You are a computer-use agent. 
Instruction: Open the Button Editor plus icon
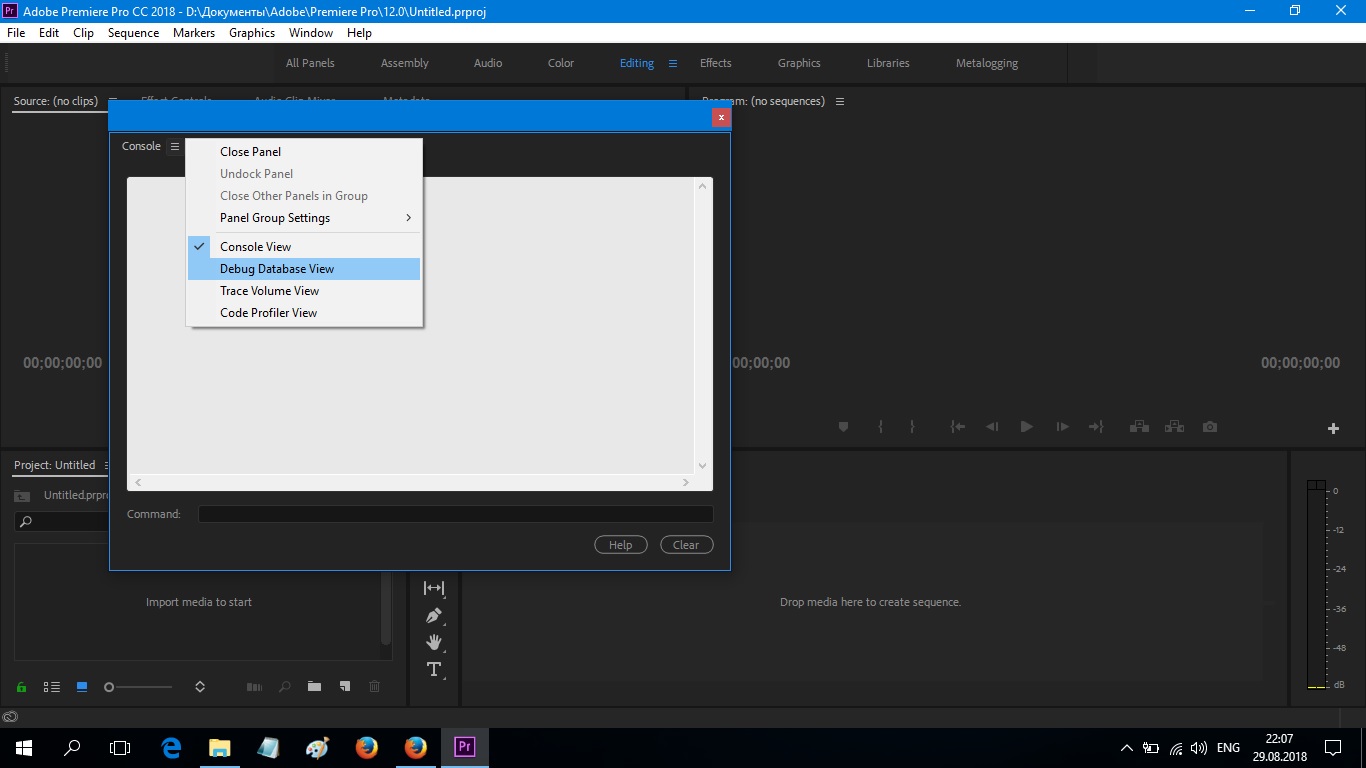[1333, 428]
